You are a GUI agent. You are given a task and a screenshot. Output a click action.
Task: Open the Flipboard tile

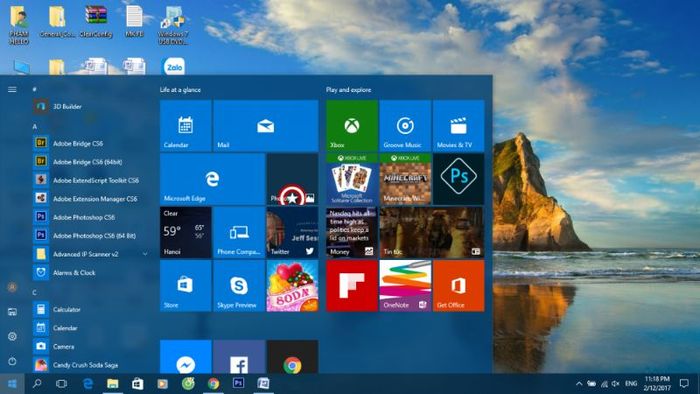[352, 286]
